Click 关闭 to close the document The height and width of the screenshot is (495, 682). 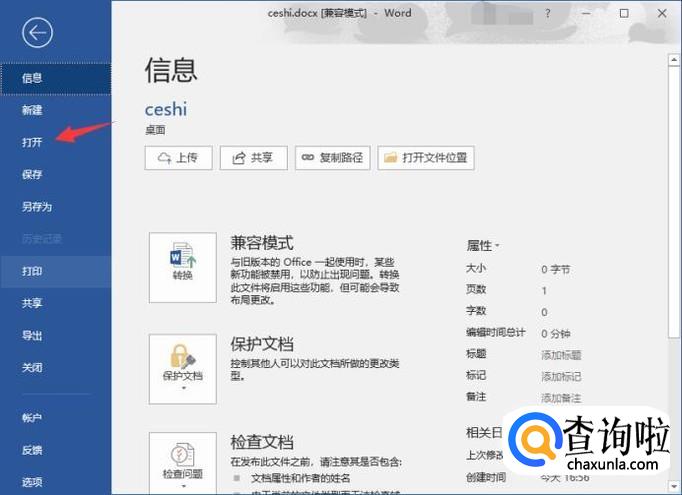[x=32, y=368]
